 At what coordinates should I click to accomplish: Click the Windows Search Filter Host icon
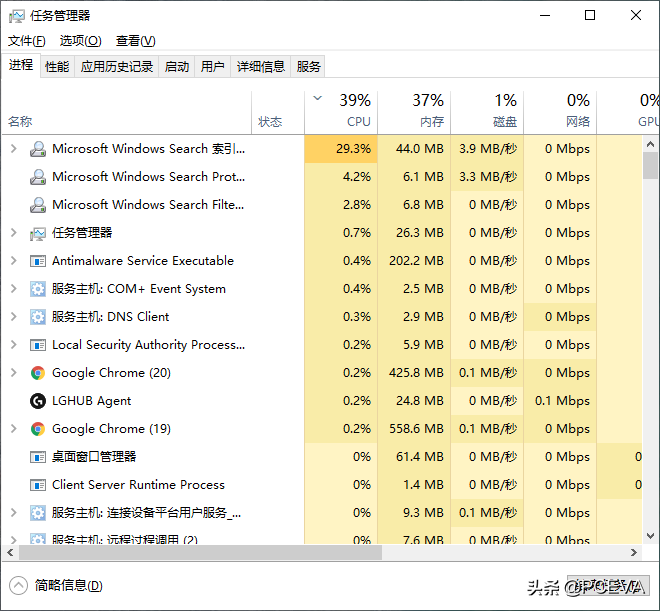click(38, 205)
